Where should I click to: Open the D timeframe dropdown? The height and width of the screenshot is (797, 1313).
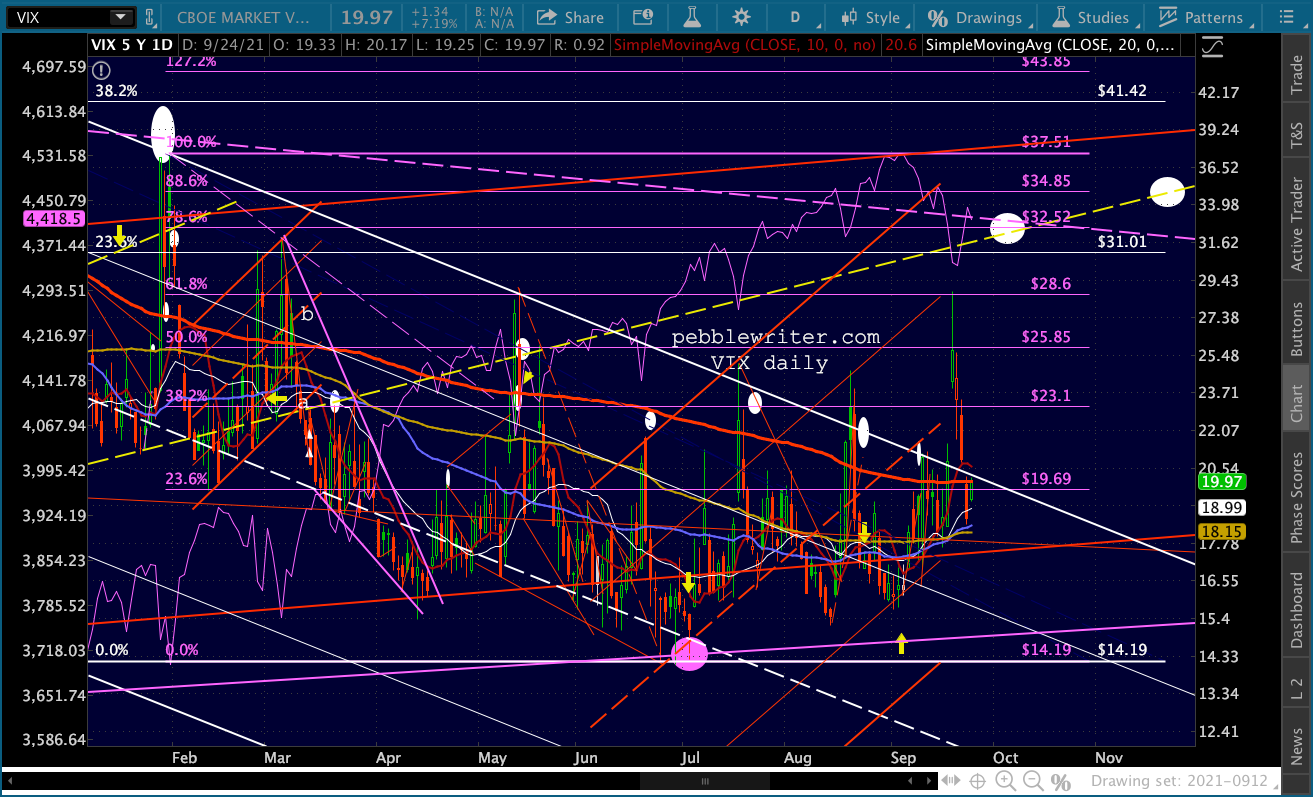pos(796,17)
